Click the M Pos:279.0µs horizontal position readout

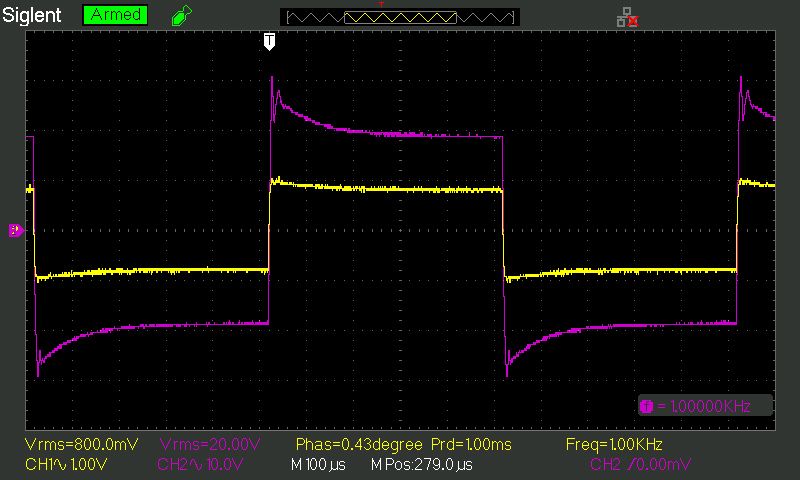[421, 465]
